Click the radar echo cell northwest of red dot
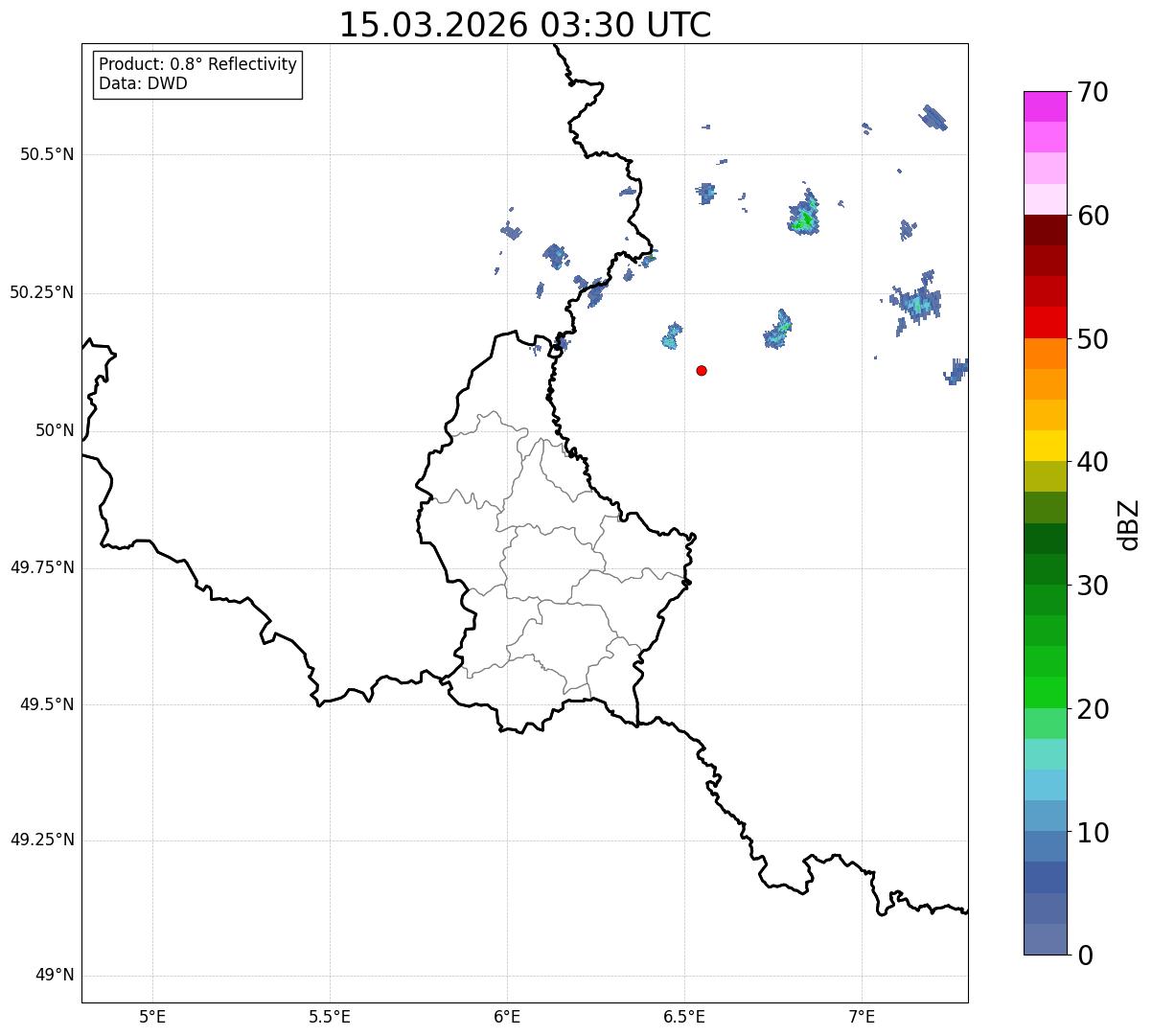The width and height of the screenshot is (1152, 1036). (672, 335)
